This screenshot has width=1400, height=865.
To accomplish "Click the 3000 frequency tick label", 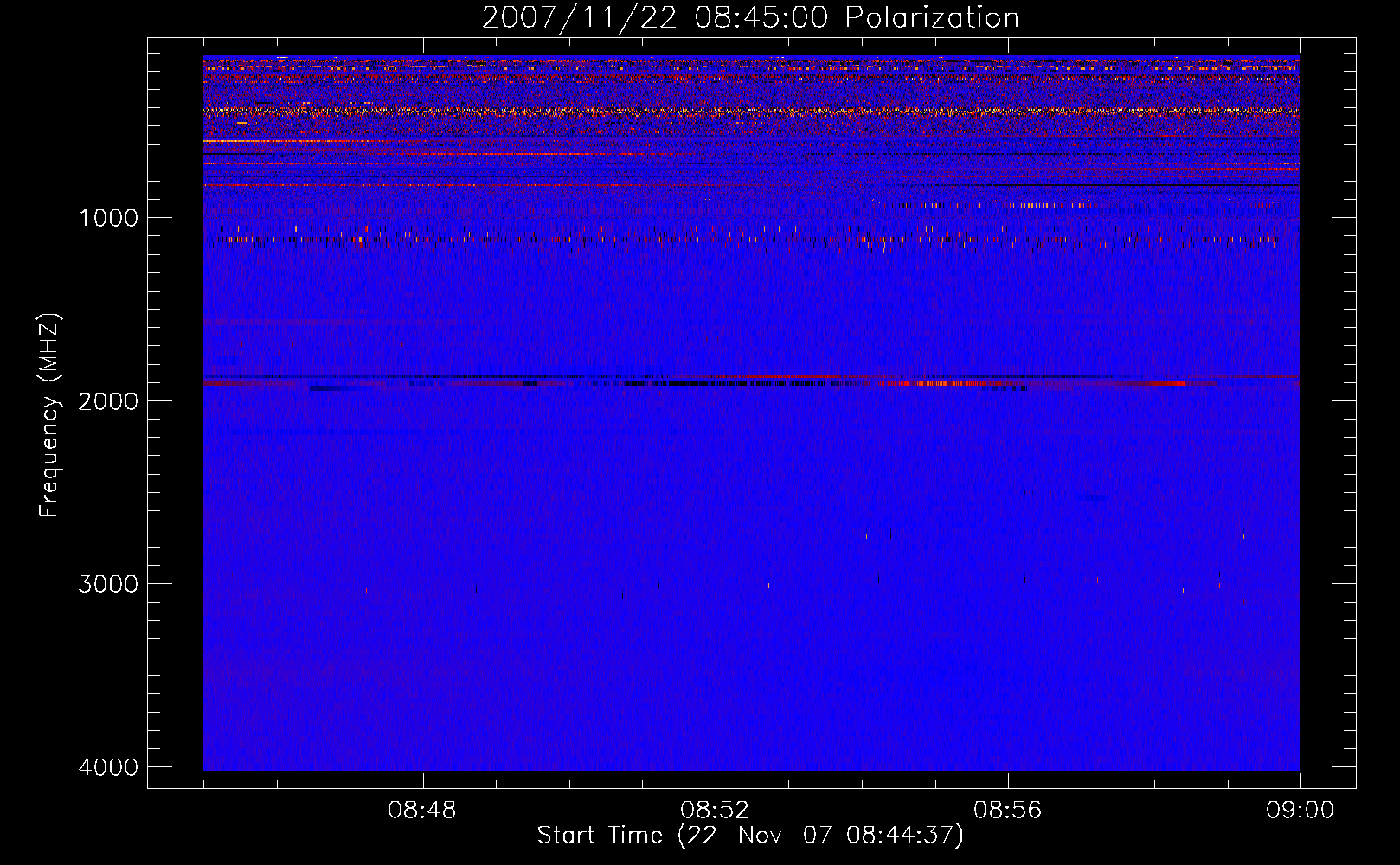I will [108, 584].
